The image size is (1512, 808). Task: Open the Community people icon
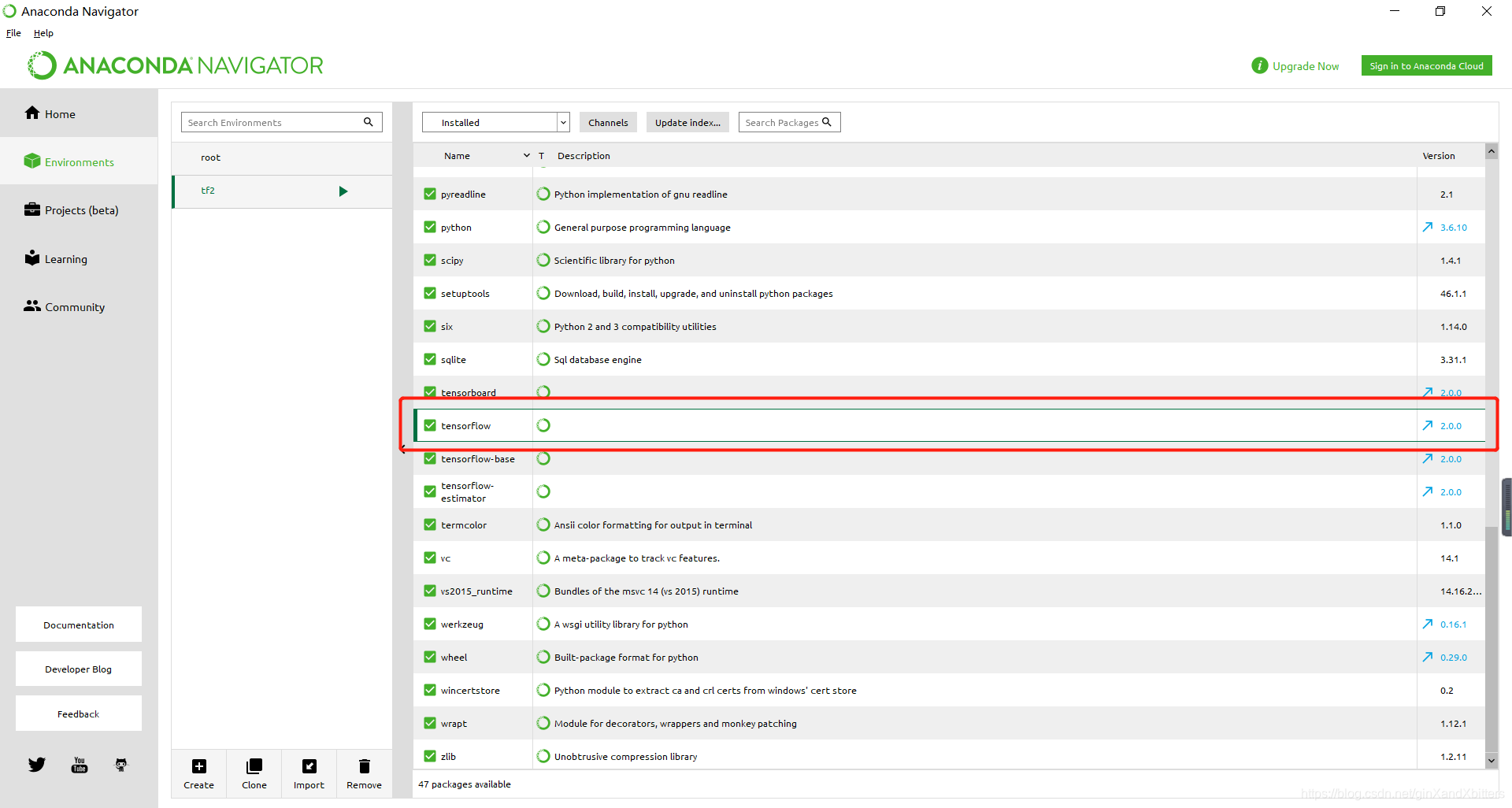tap(32, 306)
